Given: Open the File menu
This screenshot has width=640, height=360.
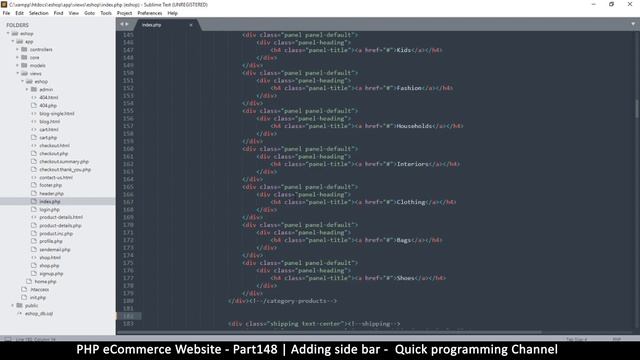Looking at the screenshot, I should pyautogui.click(x=6, y=13).
